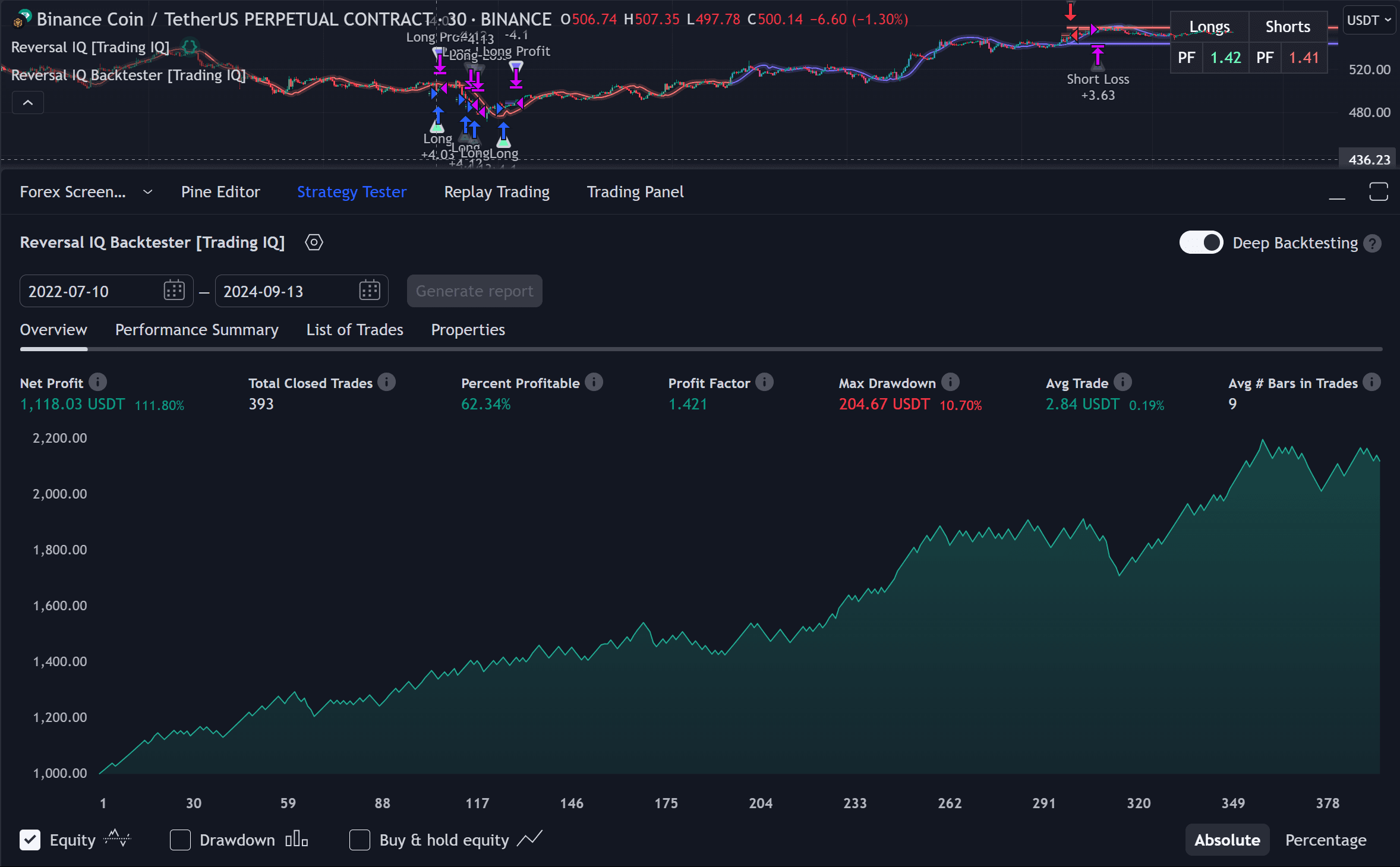Click Profit Factor value 1.421
This screenshot has width=1400, height=867.
click(688, 404)
